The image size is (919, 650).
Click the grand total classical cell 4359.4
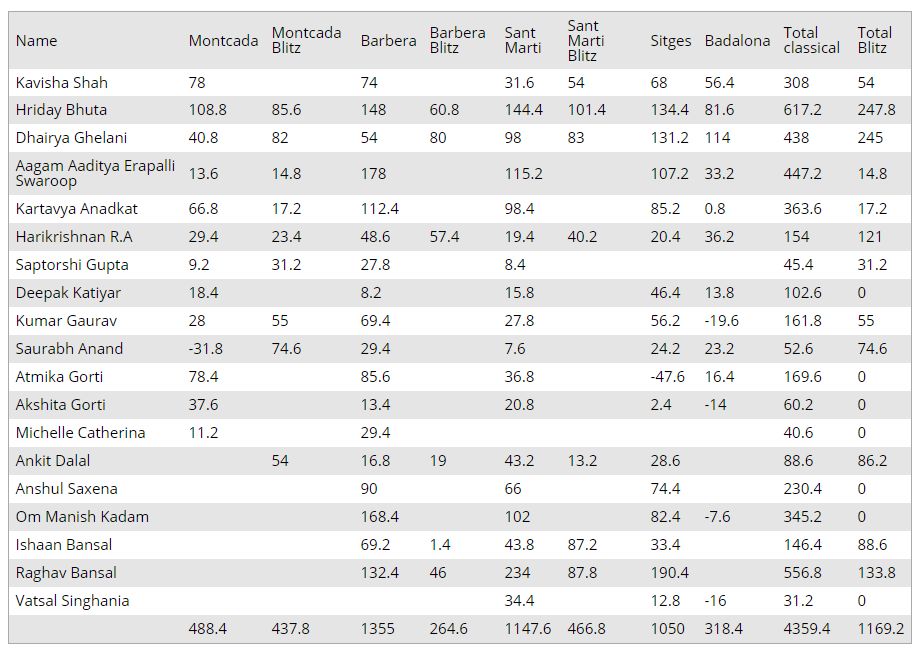(x=809, y=629)
